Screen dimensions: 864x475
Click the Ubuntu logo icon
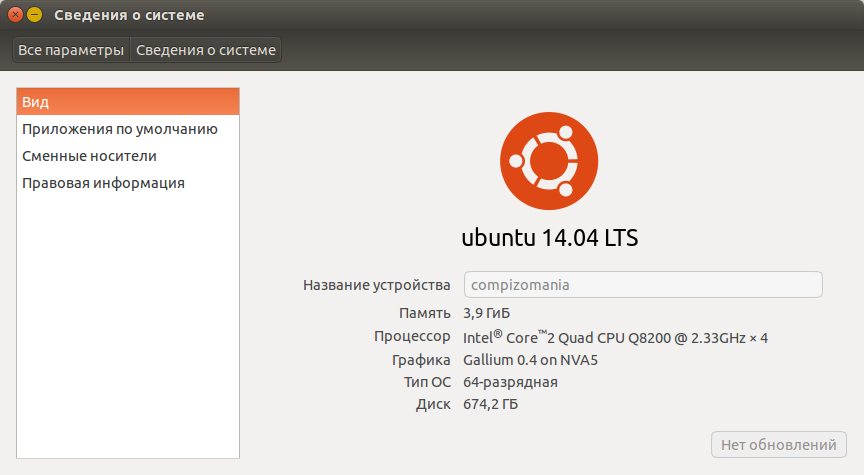coord(549,161)
